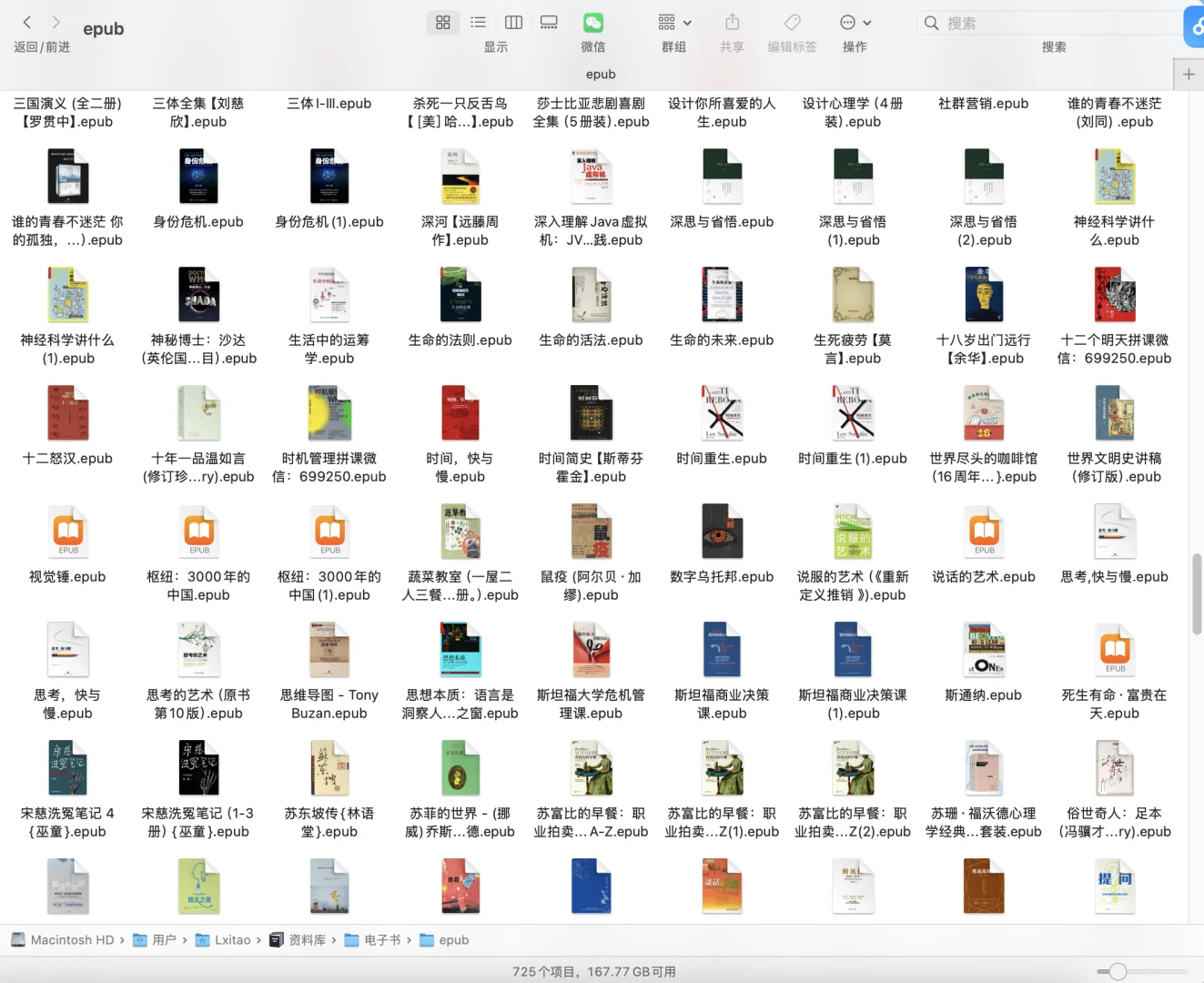Click the edit tags icon

coord(793,22)
